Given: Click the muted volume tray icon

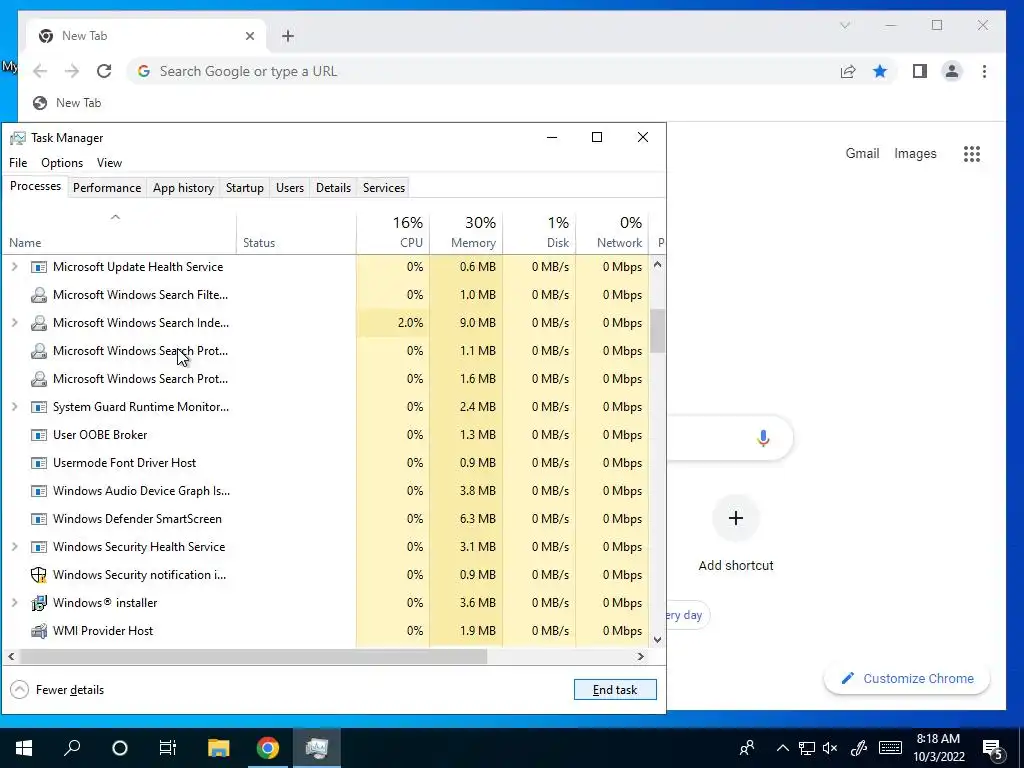Looking at the screenshot, I should point(830,748).
